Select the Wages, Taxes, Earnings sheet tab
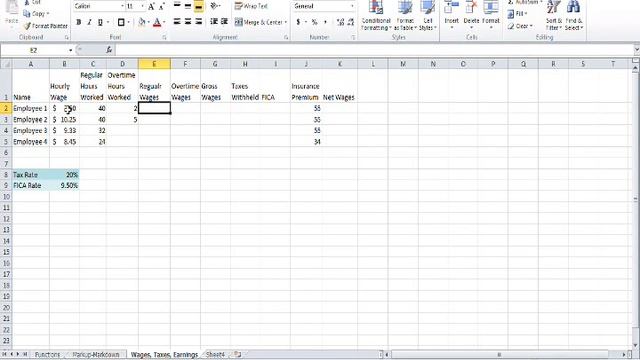Image resolution: width=640 pixels, height=360 pixels. pyautogui.click(x=164, y=355)
